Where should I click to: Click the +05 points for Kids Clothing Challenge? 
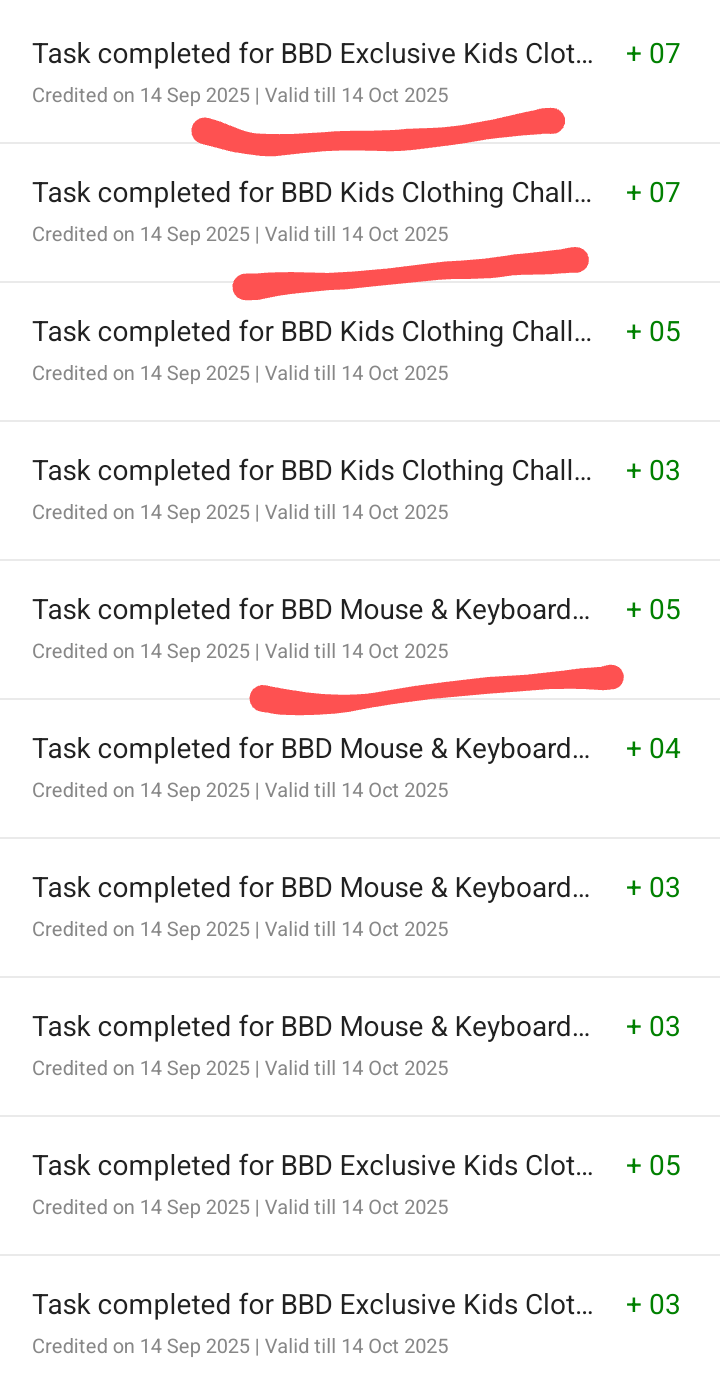point(653,332)
